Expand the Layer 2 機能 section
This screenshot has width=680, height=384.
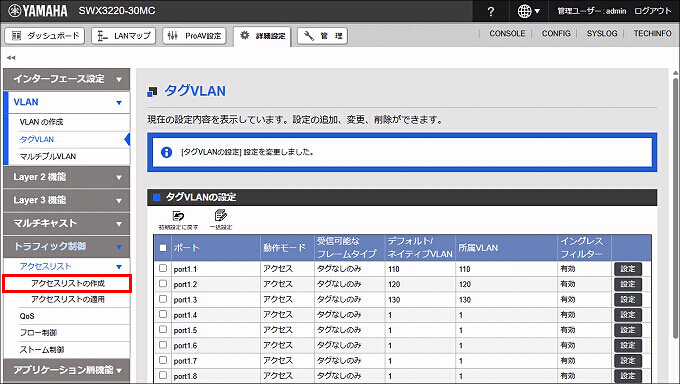pyautogui.click(x=66, y=177)
